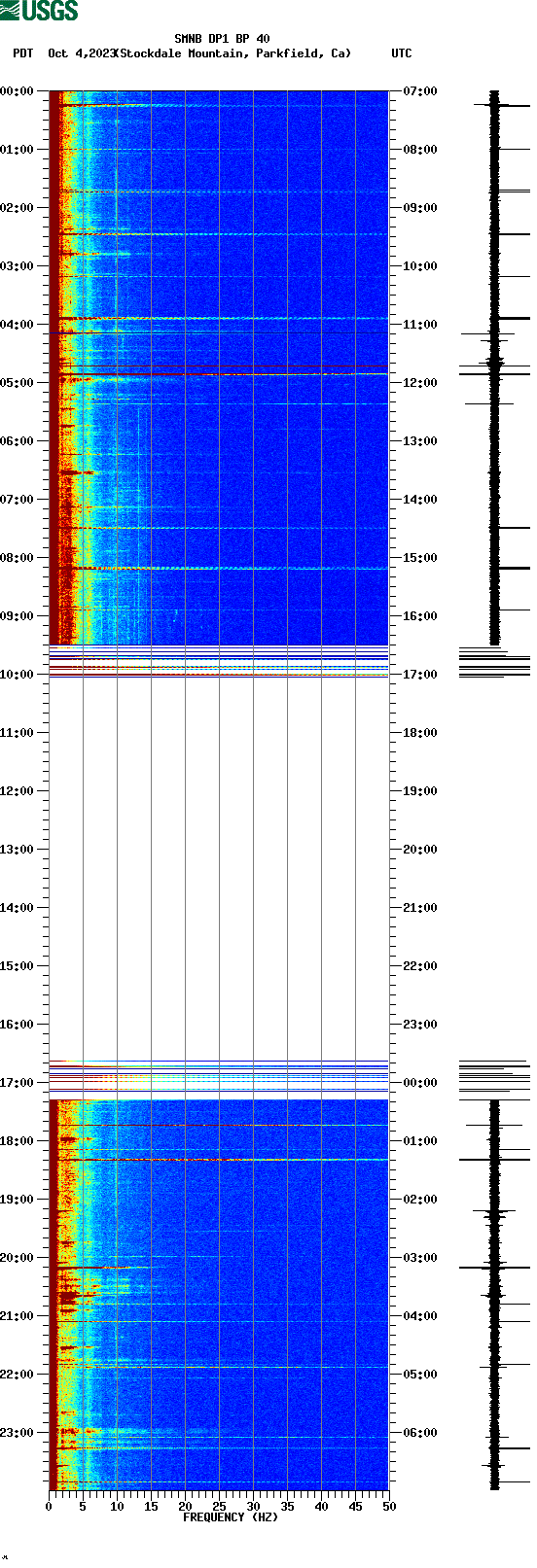Image resolution: width=537 pixels, height=1568 pixels.
Task: Click the Stockdale Mountain, Parkfield, Ca label
Action: click(233, 53)
